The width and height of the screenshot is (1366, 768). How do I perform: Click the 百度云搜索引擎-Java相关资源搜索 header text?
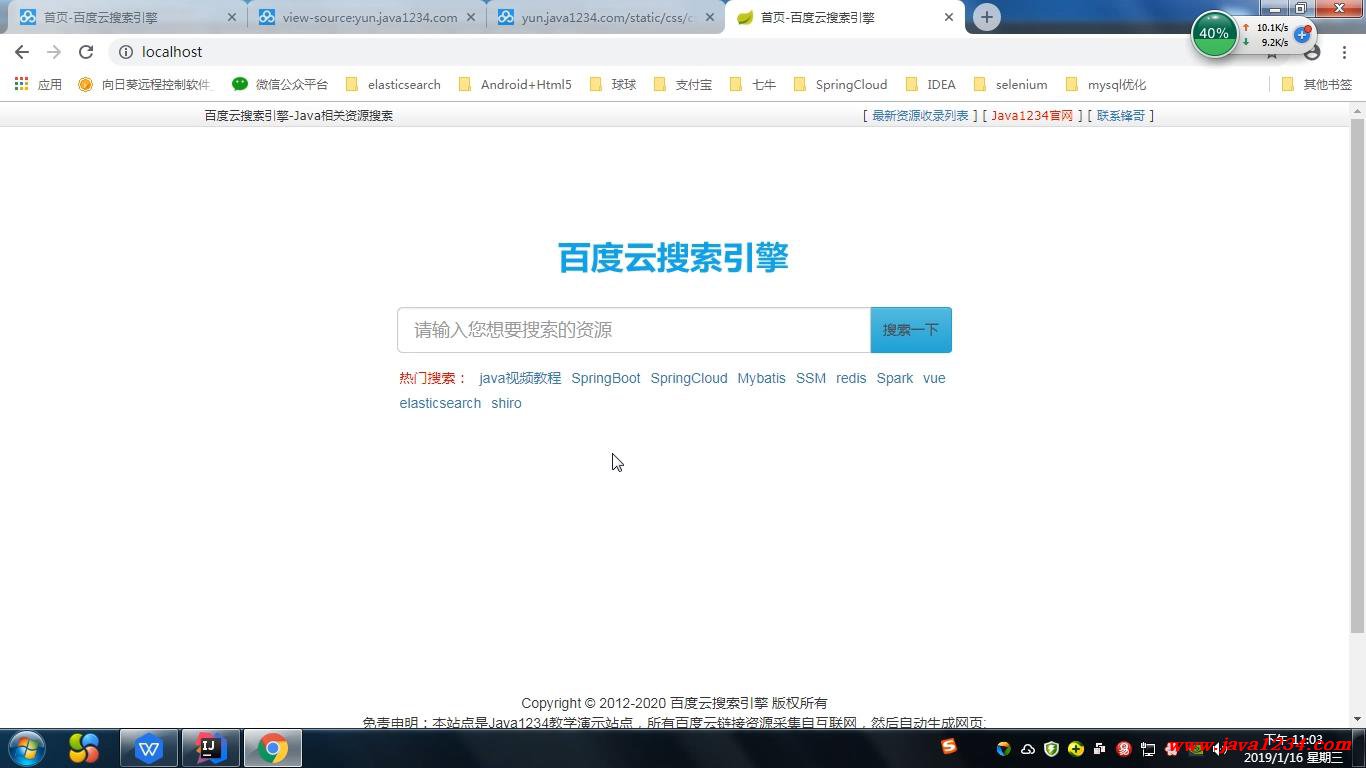click(x=299, y=116)
